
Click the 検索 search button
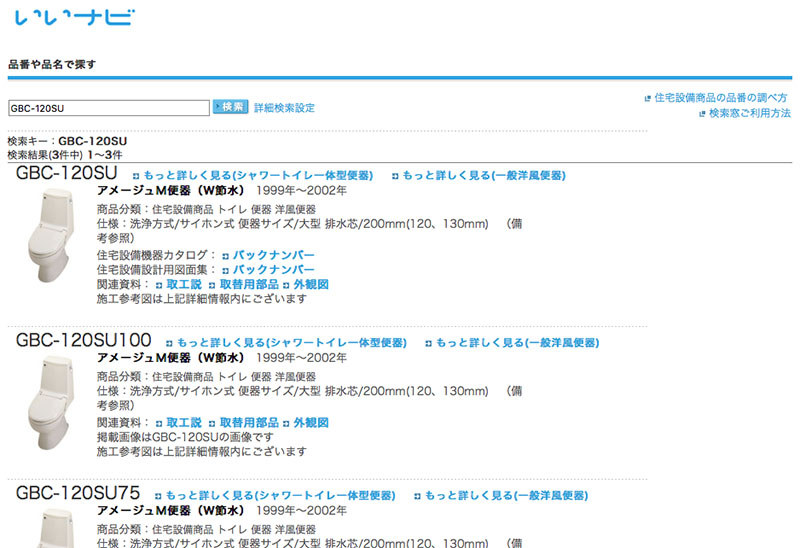[231, 107]
